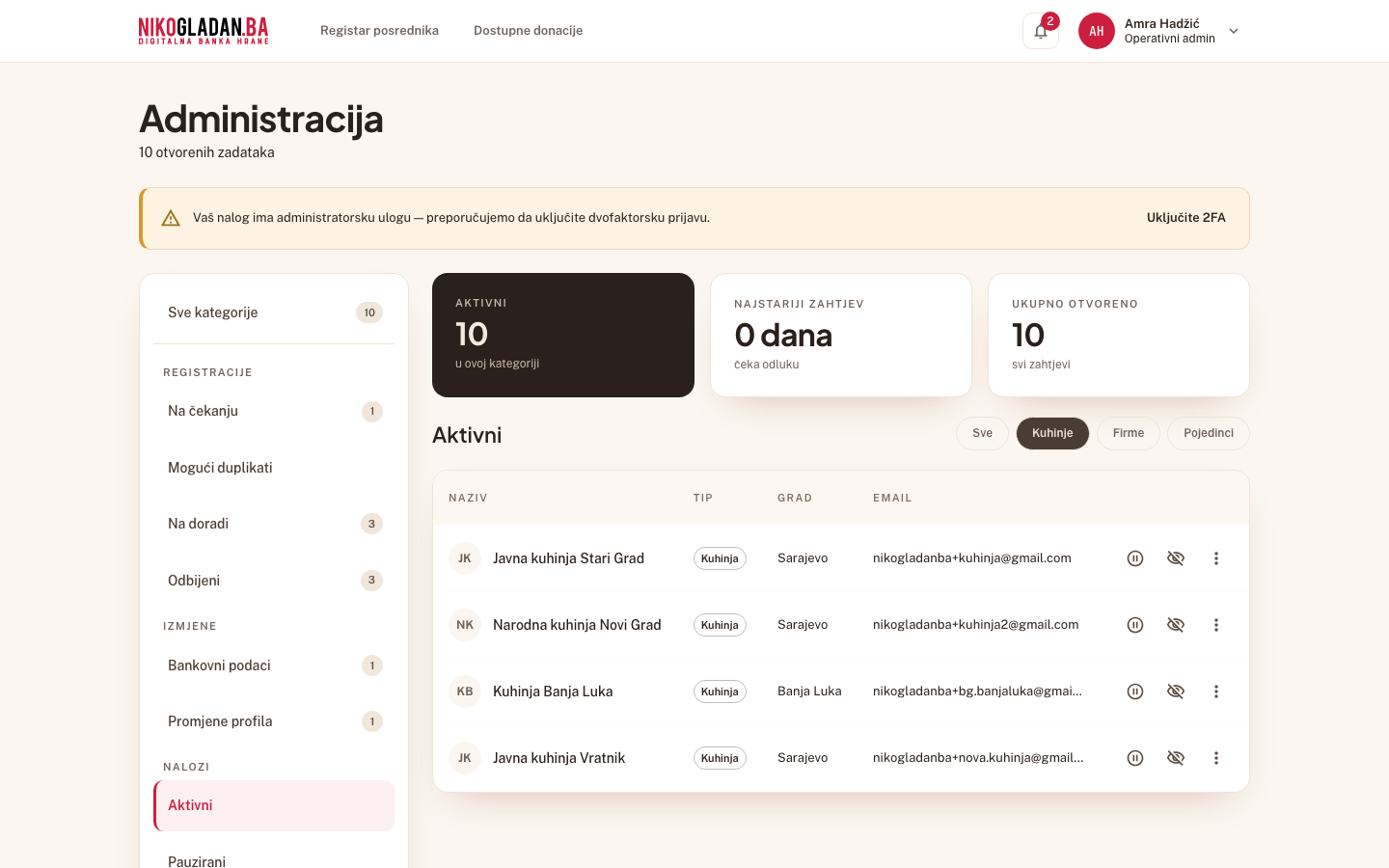Open Kuhinja Banja Luka name
This screenshot has height=868, width=1389.
(x=553, y=692)
